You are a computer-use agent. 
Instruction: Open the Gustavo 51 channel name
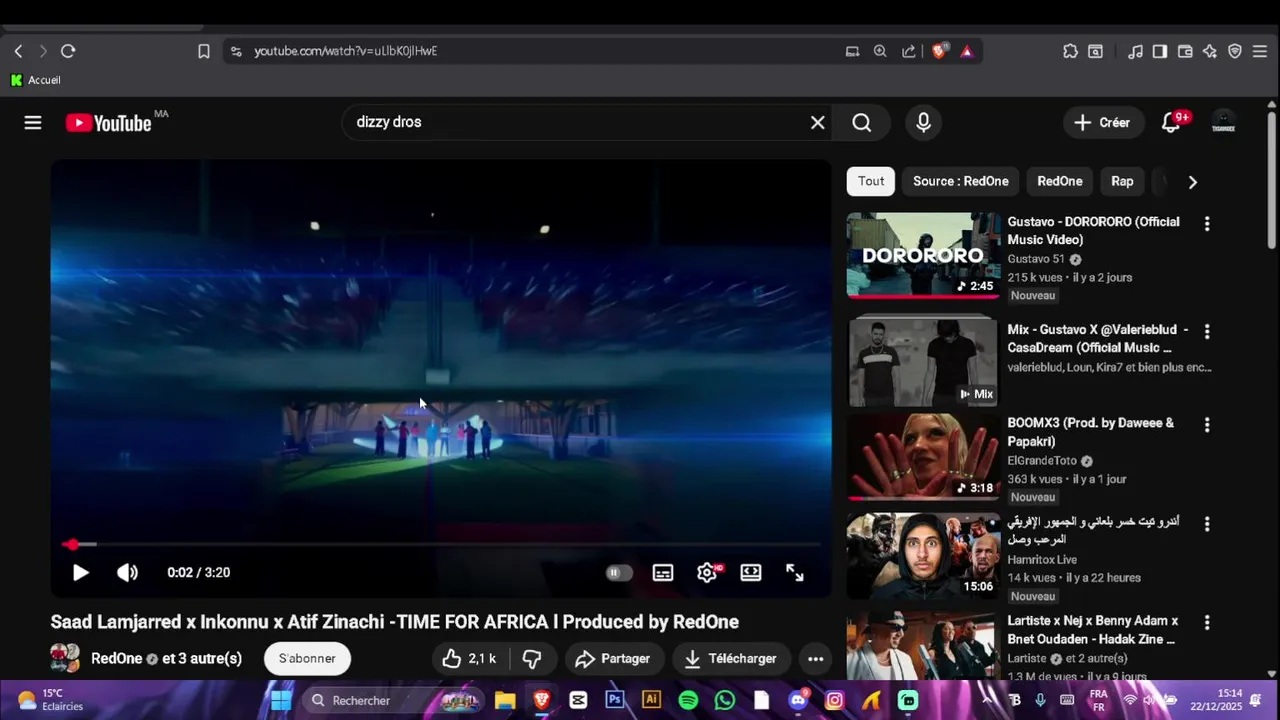pyautogui.click(x=1036, y=259)
